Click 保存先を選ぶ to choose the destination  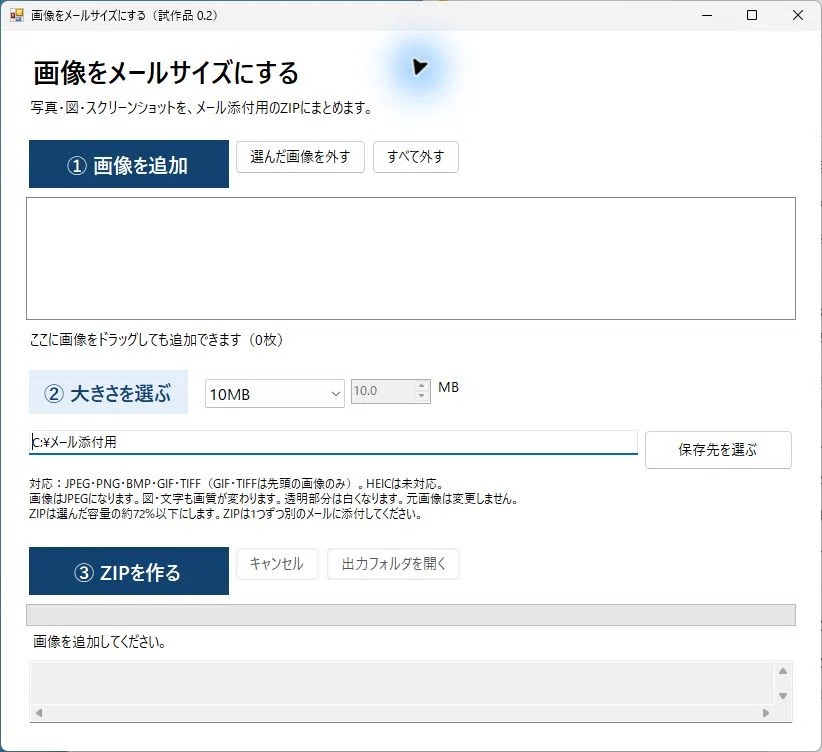tap(718, 450)
